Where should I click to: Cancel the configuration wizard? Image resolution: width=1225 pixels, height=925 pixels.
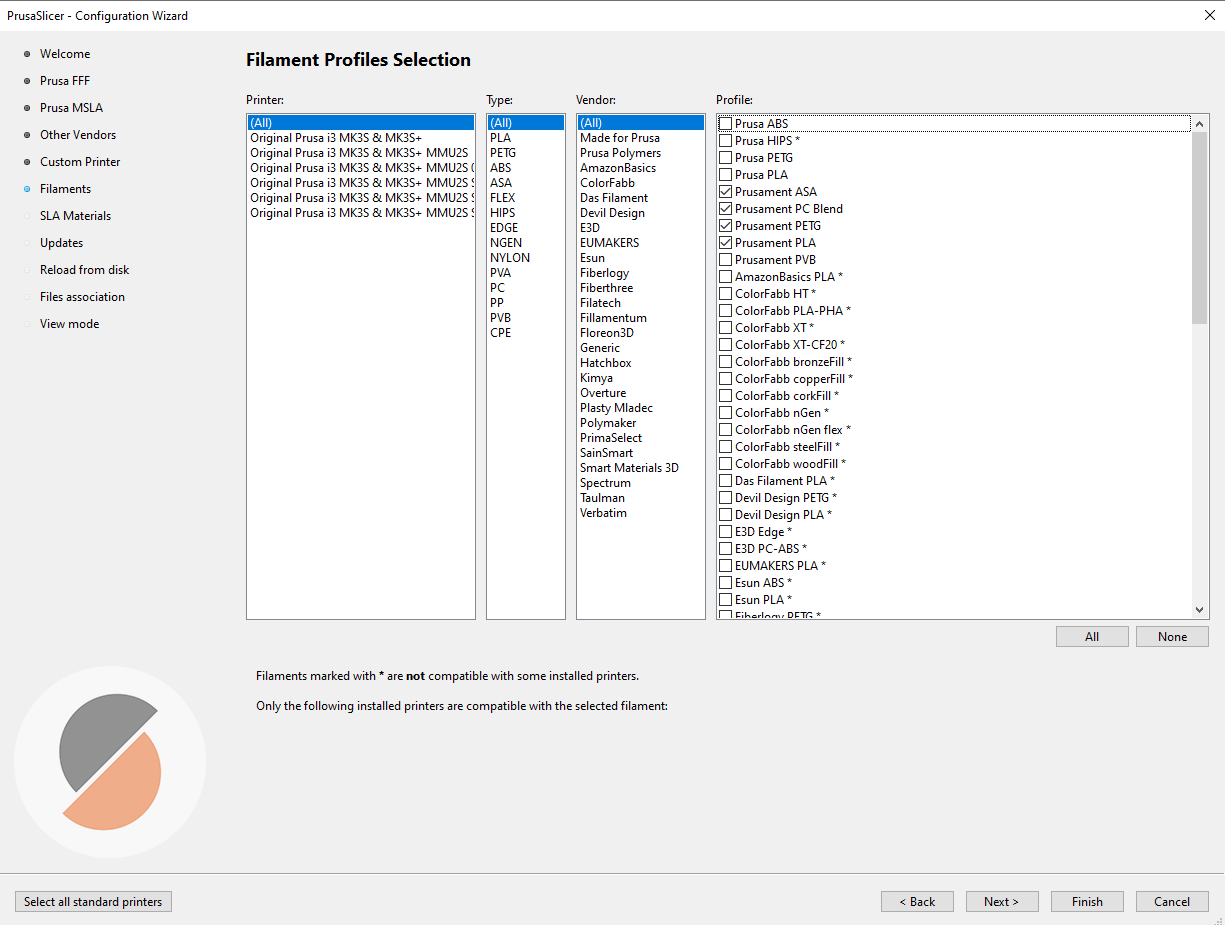click(x=1172, y=902)
